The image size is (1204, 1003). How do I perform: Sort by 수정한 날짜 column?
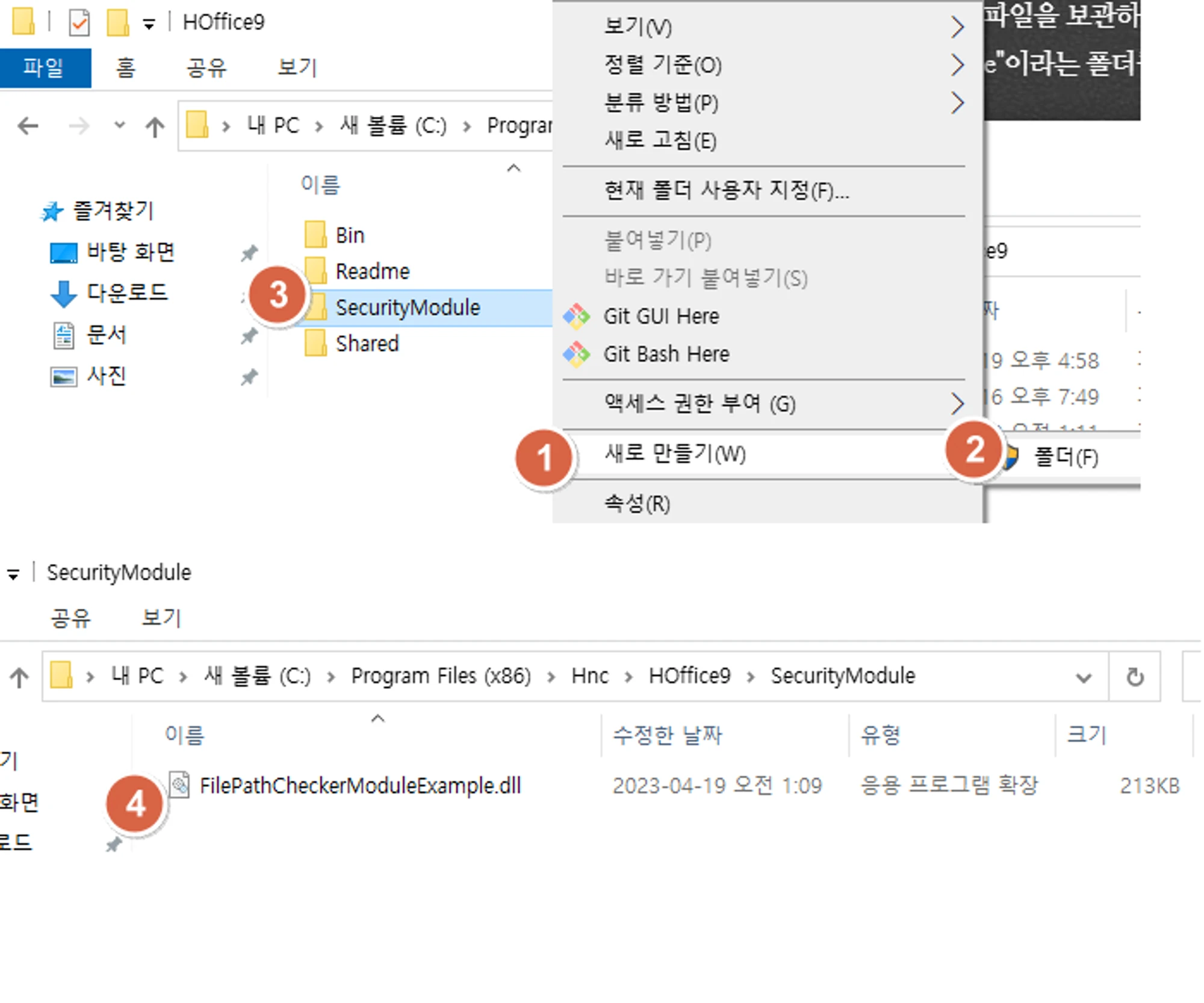point(667,735)
